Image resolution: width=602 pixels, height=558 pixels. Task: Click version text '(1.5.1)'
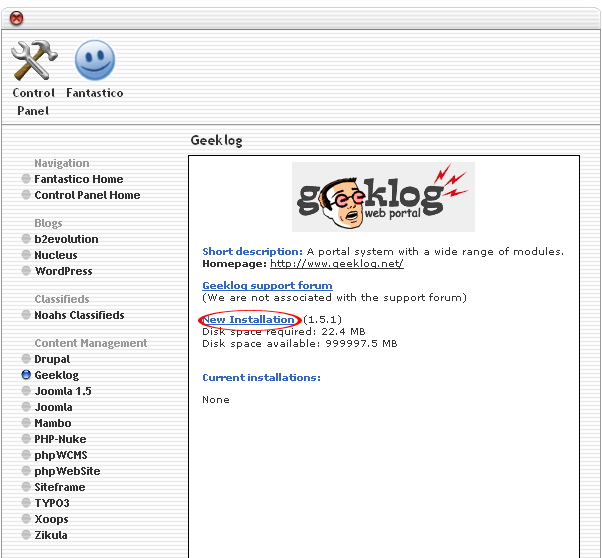322,320
